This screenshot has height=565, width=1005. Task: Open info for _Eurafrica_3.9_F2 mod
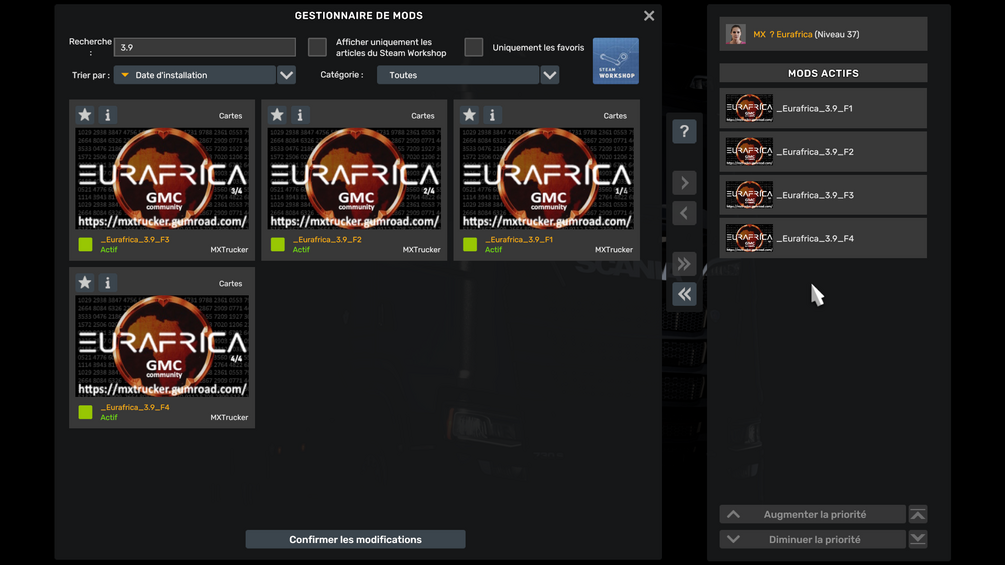(x=300, y=115)
